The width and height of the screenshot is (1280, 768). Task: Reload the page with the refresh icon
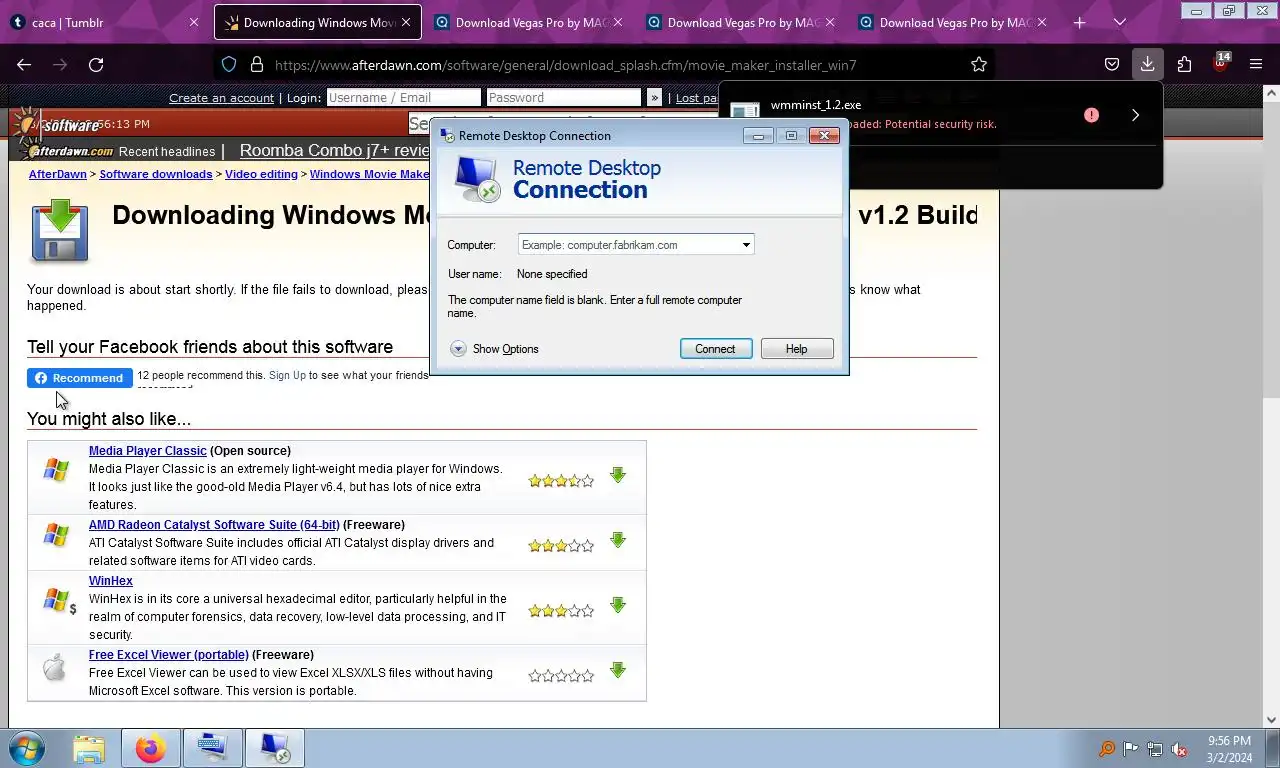[96, 64]
